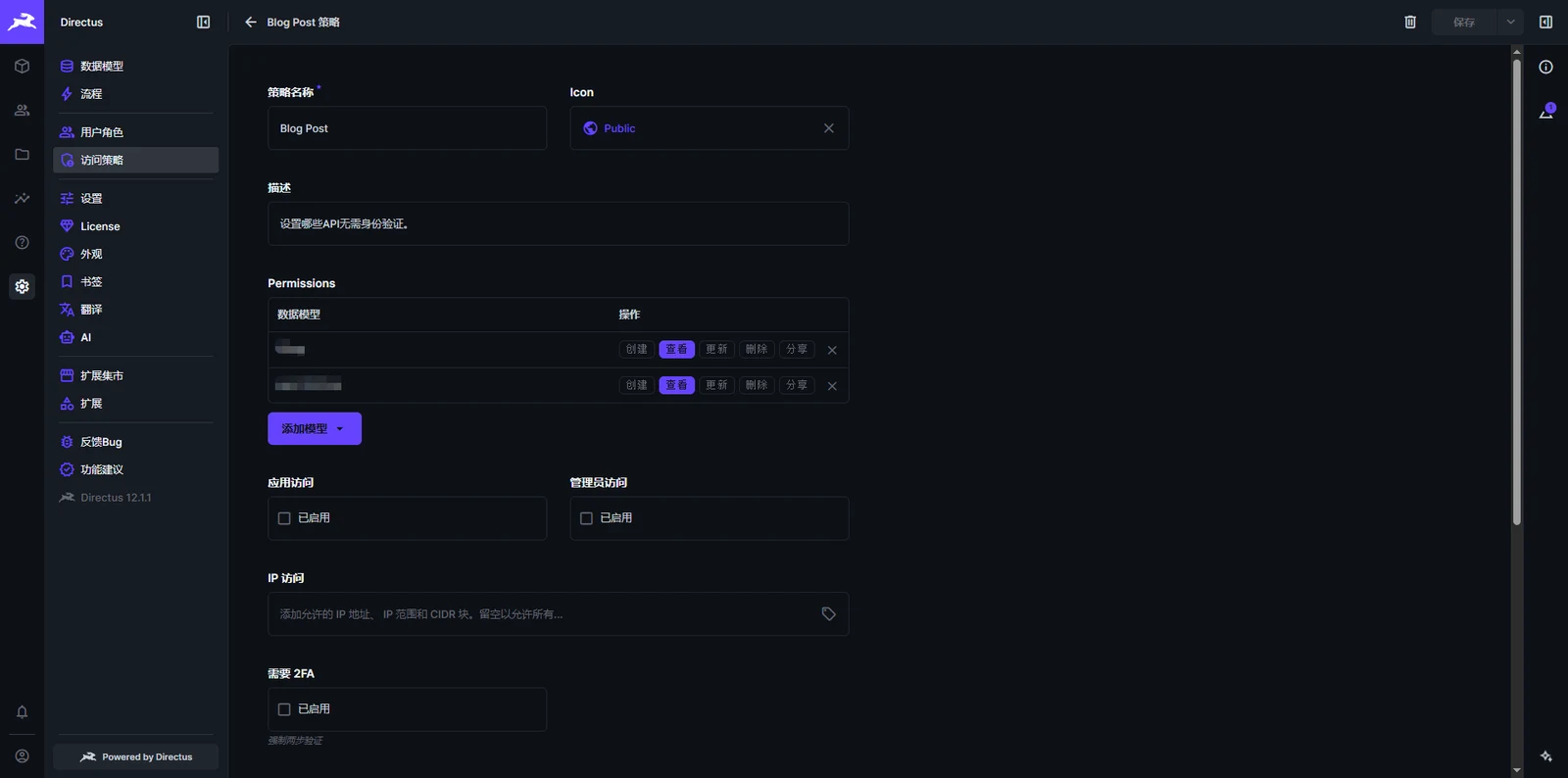Expand save options chevron next to 保存
Viewport: 1568px width, 778px height.
coord(1510,22)
